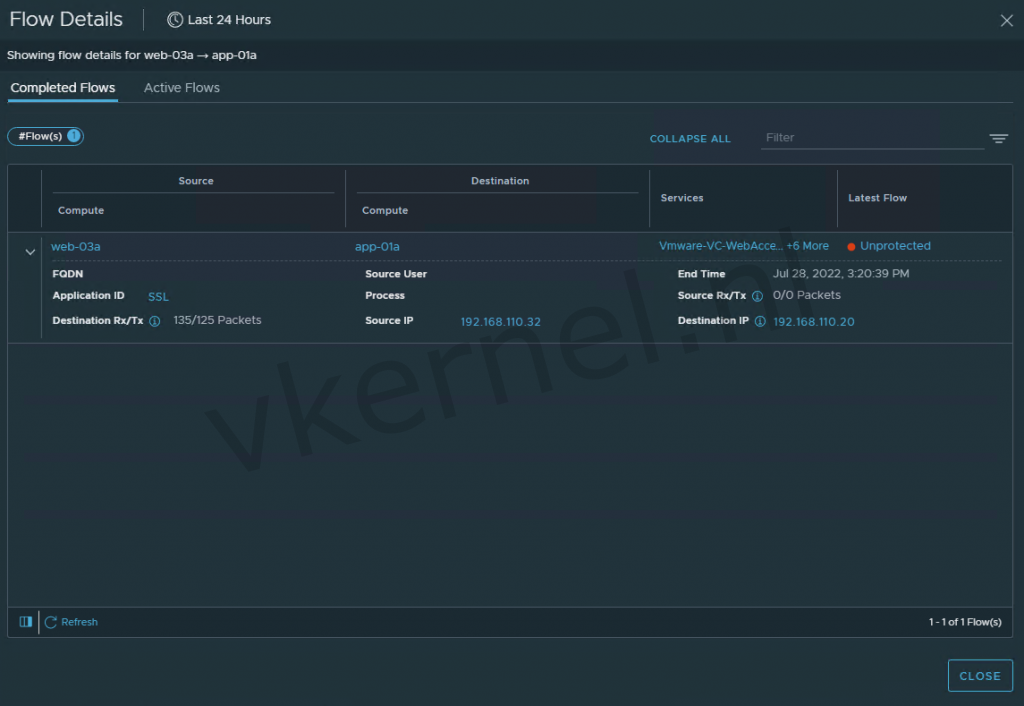
Task: Collapse the web-03a flow row chevron
Action: click(x=29, y=251)
